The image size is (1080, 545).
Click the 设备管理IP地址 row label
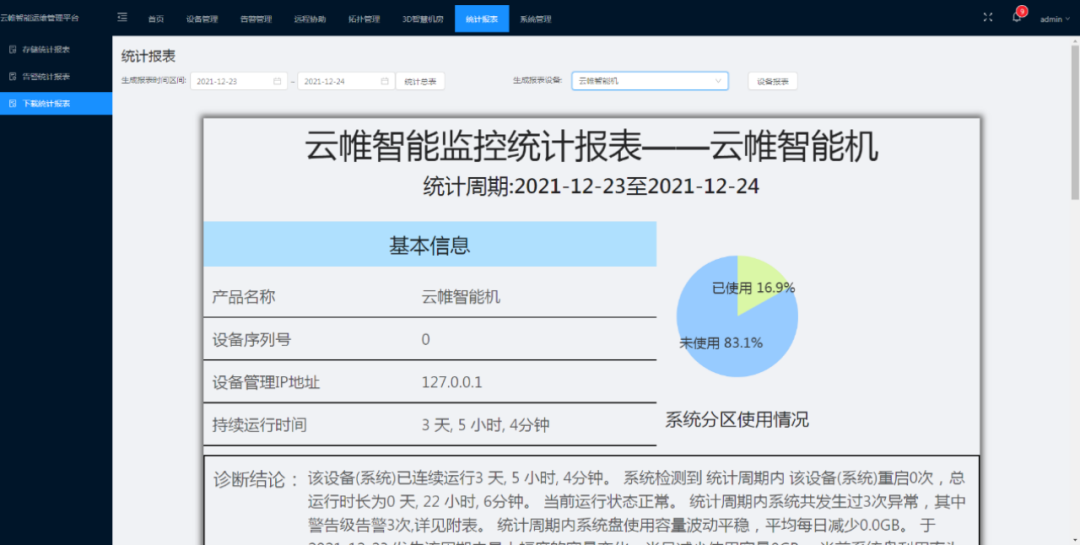266,382
